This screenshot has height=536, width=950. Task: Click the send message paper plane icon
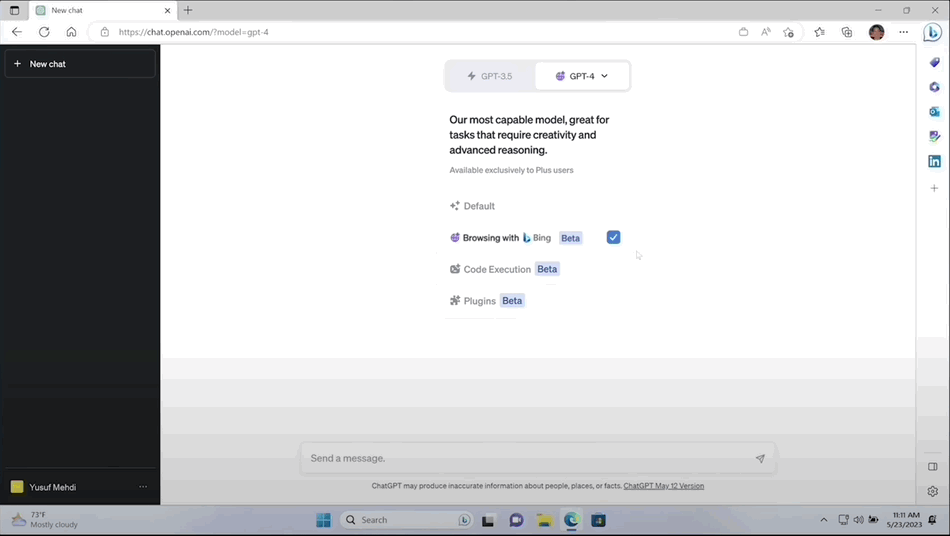[x=760, y=458]
